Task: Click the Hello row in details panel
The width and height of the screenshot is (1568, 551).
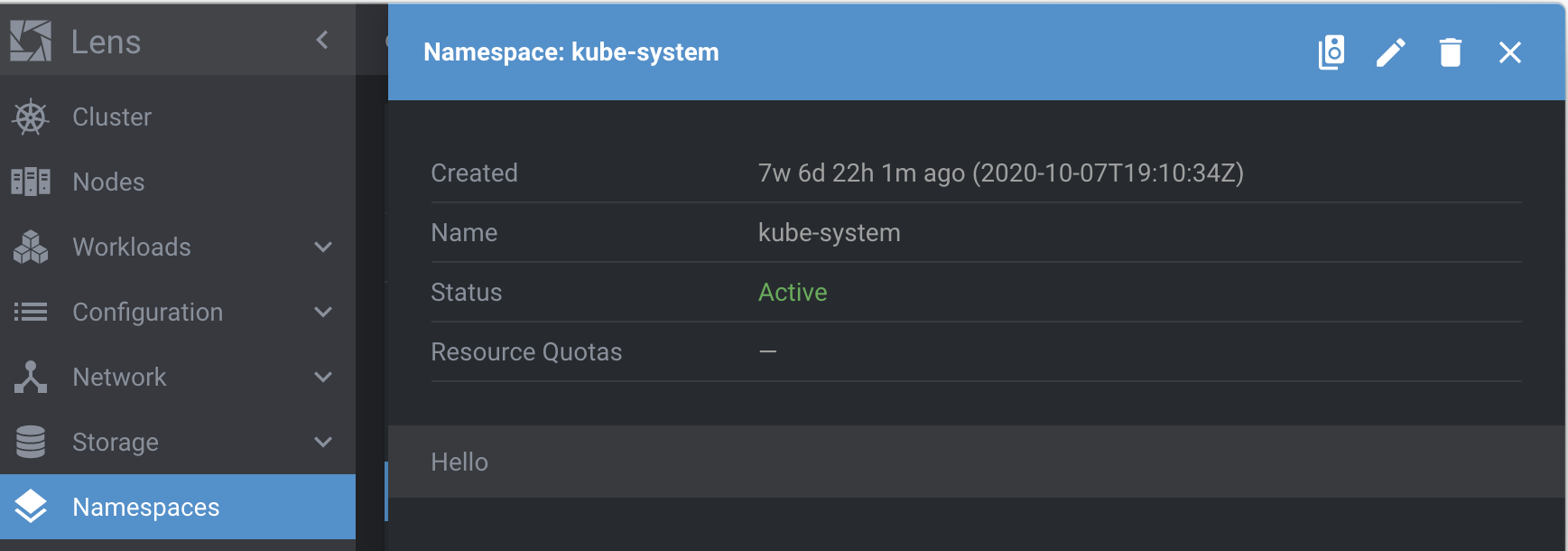Action: tap(459, 462)
